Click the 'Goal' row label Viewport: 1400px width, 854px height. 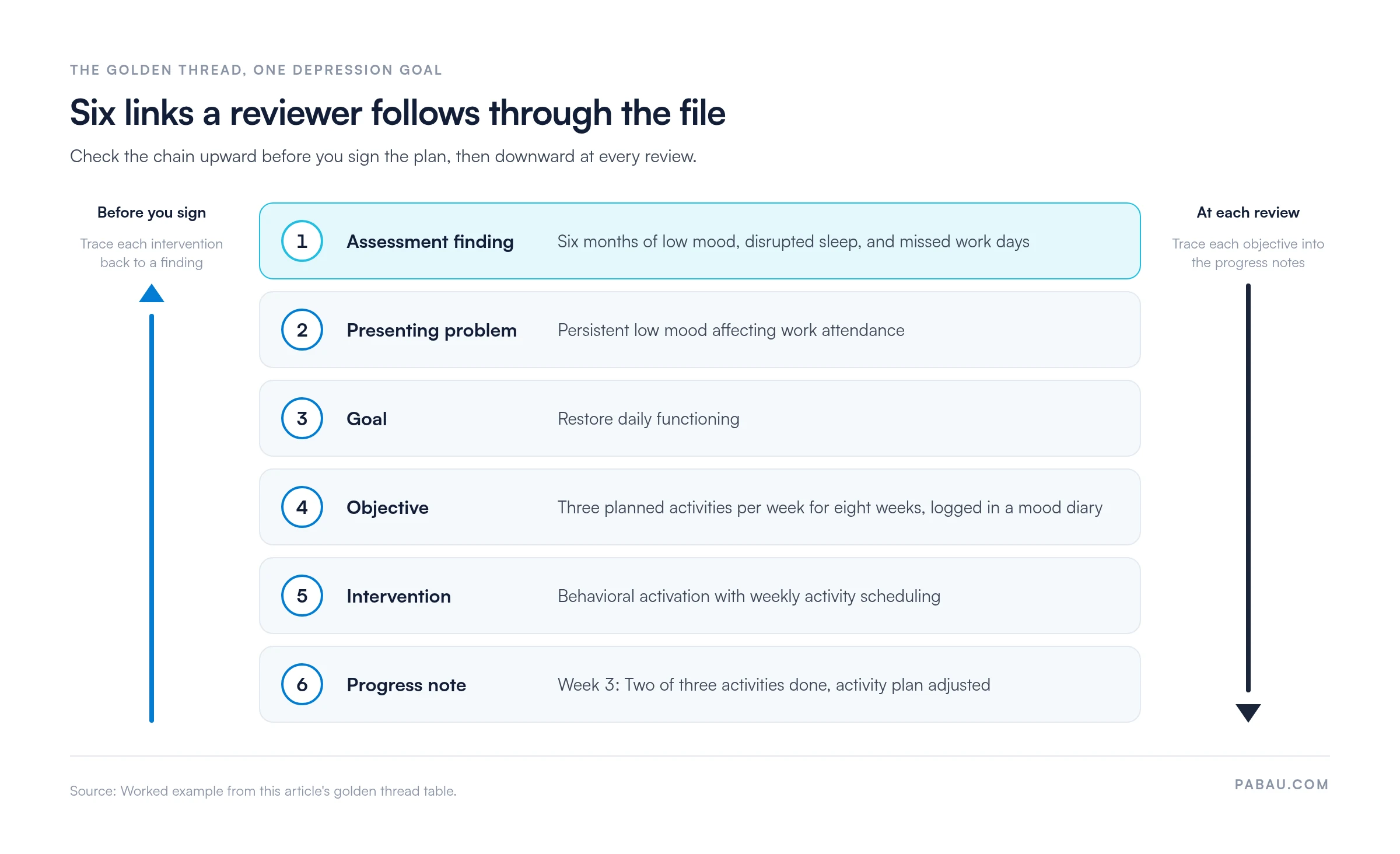click(x=366, y=419)
